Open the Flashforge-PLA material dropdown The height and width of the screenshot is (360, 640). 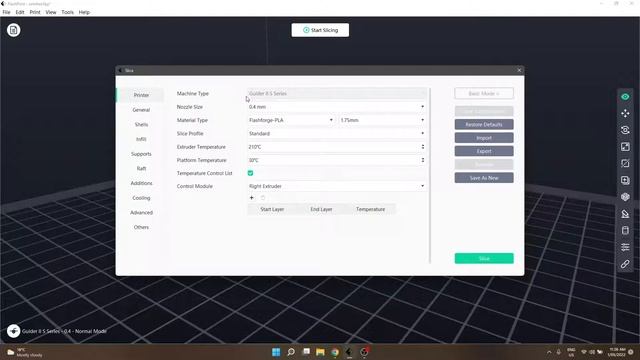pyautogui.click(x=291, y=120)
